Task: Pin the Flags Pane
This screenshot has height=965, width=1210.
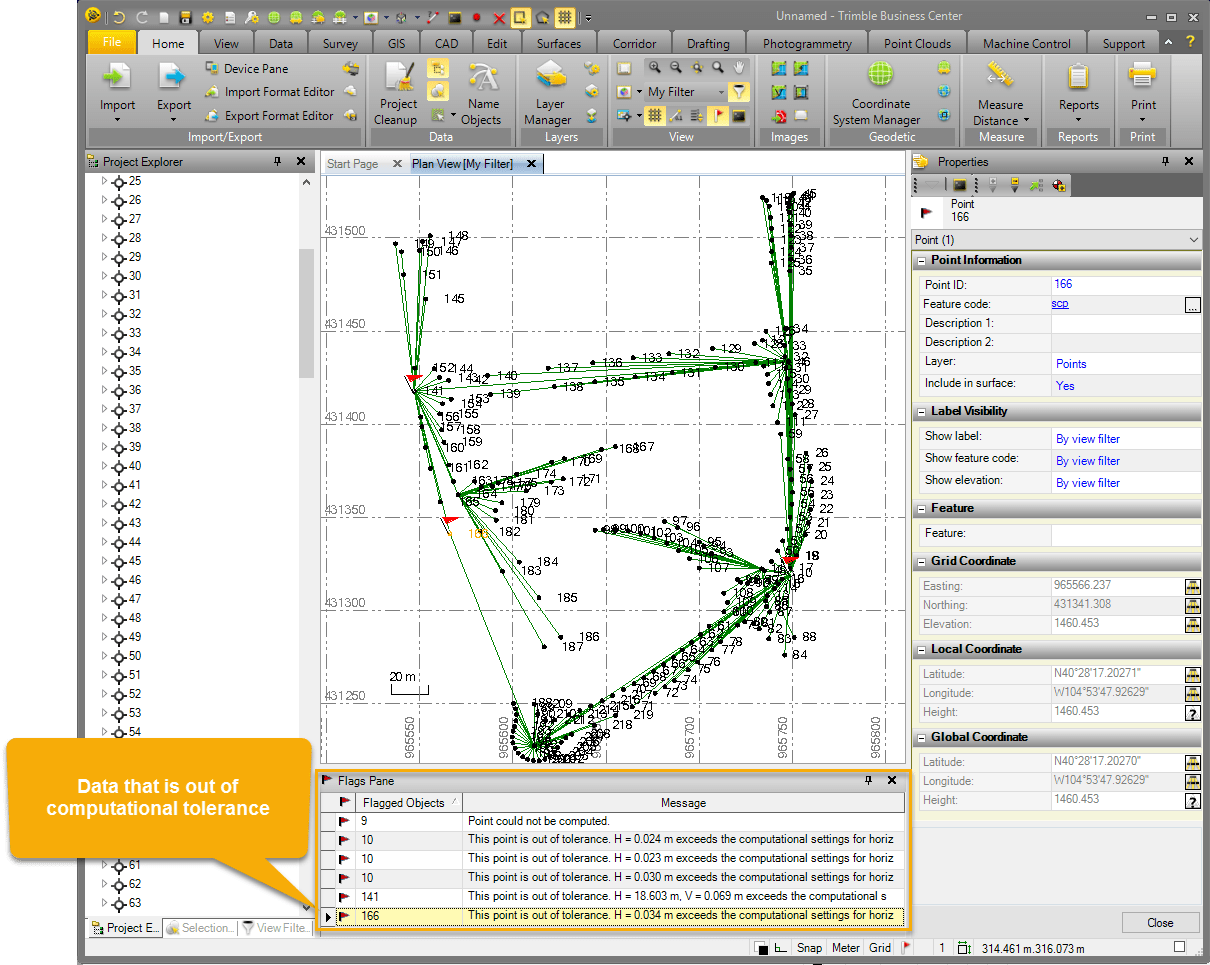Action: pyautogui.click(x=868, y=781)
